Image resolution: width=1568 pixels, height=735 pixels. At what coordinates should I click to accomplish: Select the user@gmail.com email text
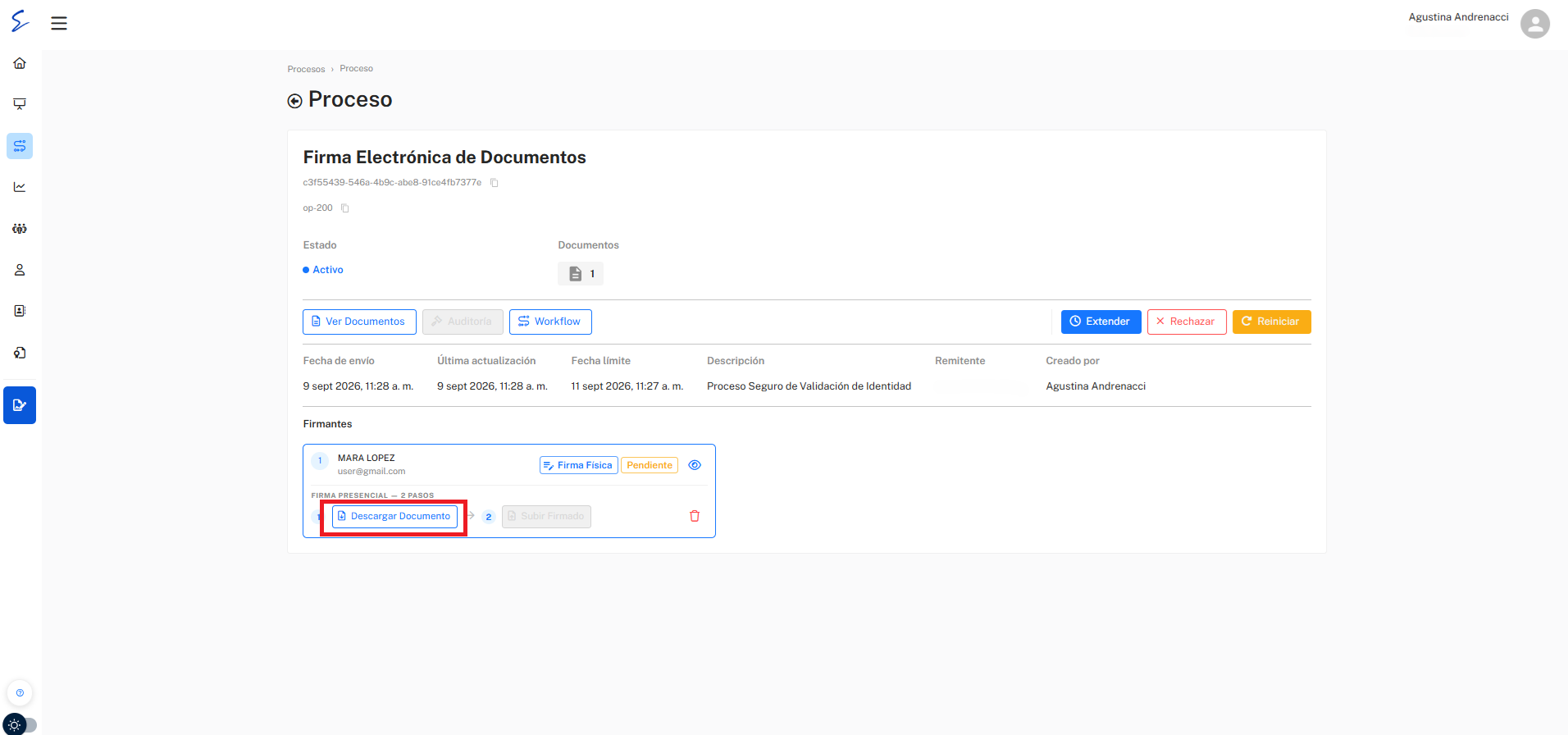click(x=371, y=472)
